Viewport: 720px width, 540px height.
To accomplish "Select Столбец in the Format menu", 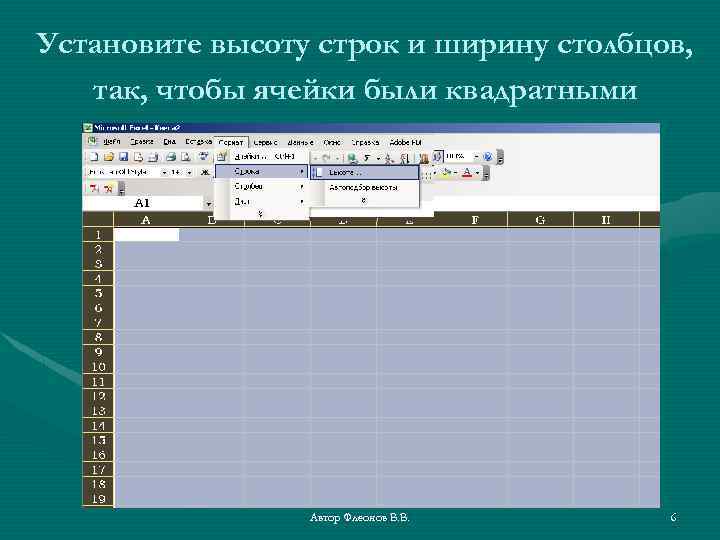I will click(262, 186).
